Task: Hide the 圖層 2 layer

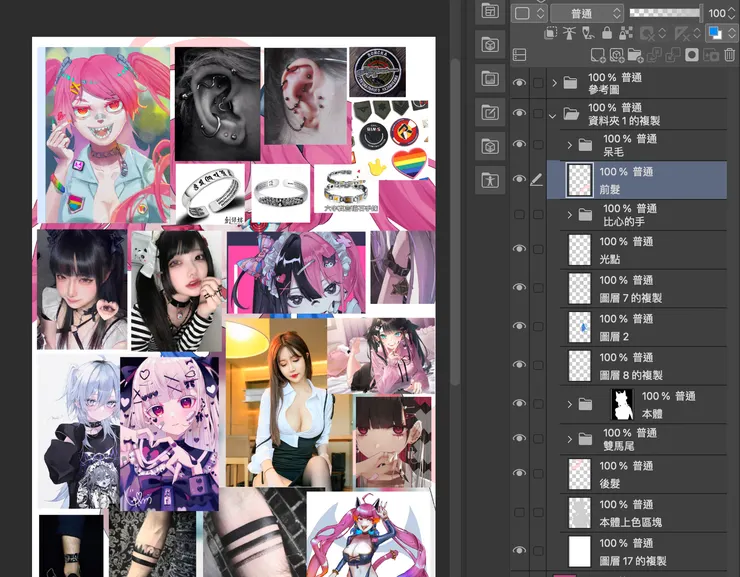Action: click(519, 326)
